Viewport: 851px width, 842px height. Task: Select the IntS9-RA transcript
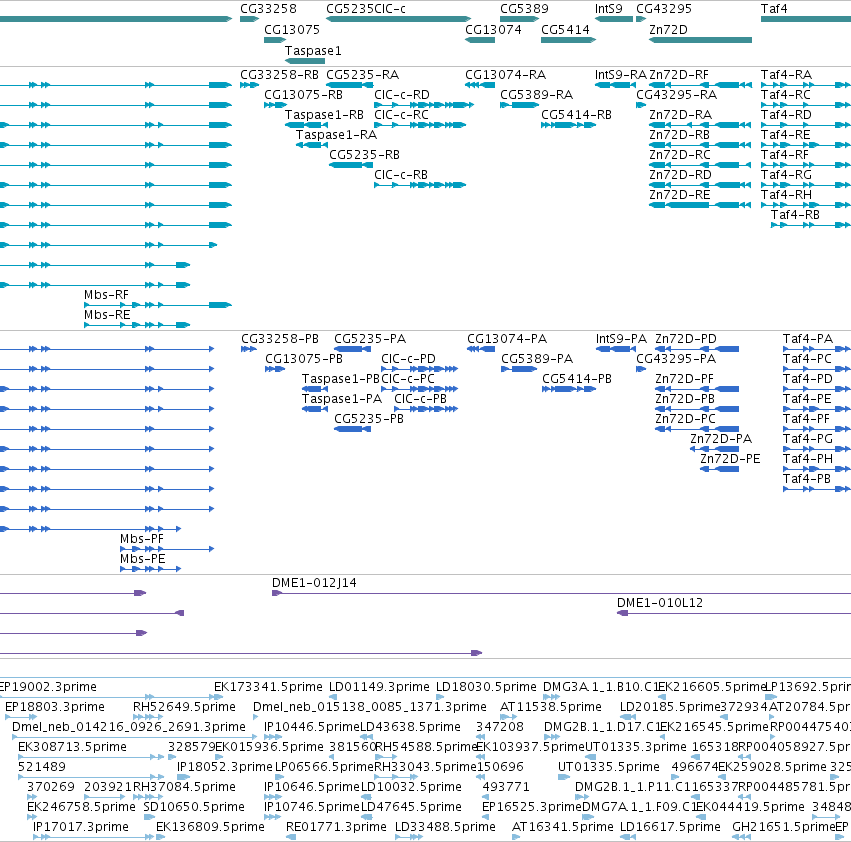pyautogui.click(x=615, y=85)
